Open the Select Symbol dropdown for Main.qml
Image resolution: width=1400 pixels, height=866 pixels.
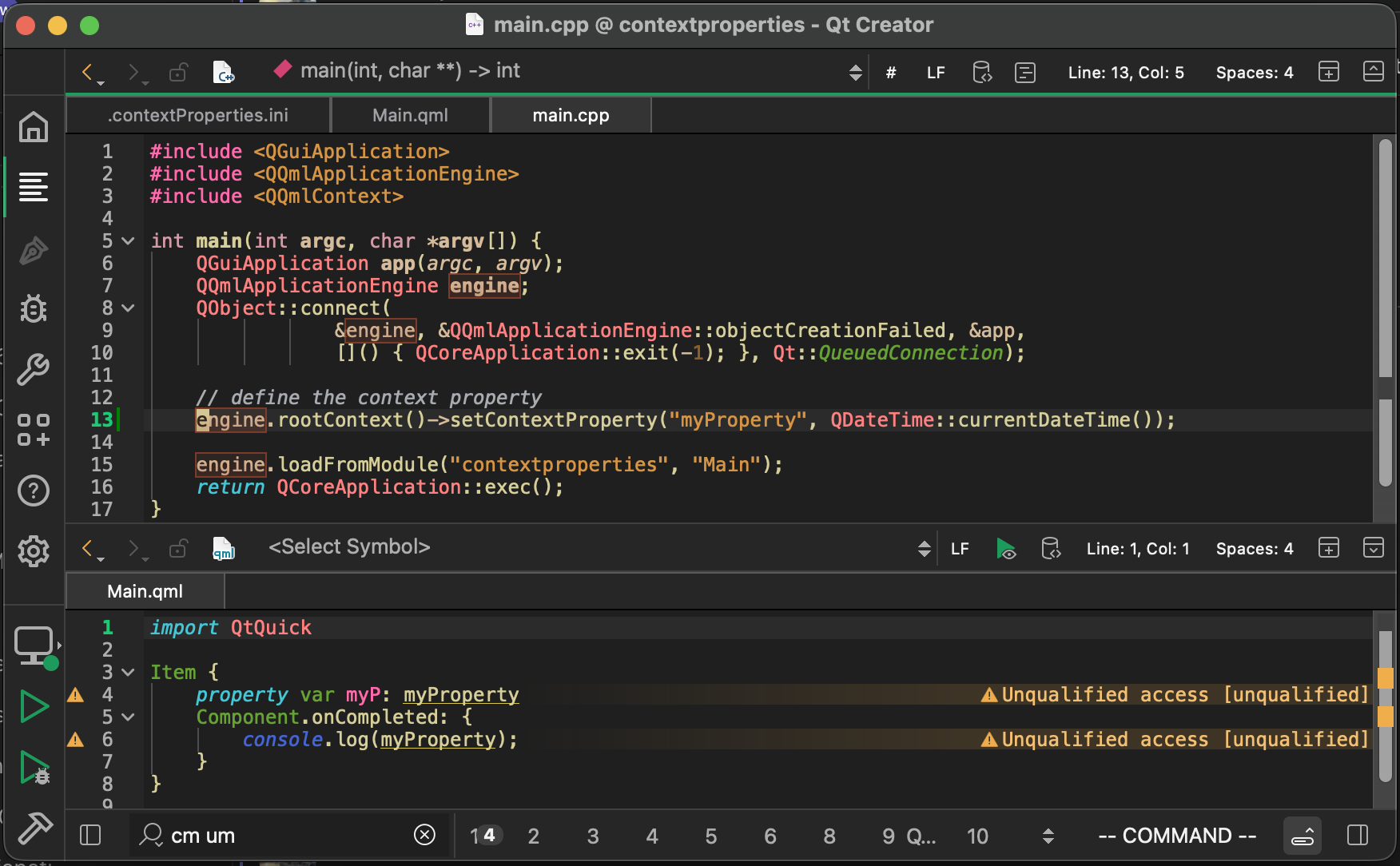pos(349,546)
